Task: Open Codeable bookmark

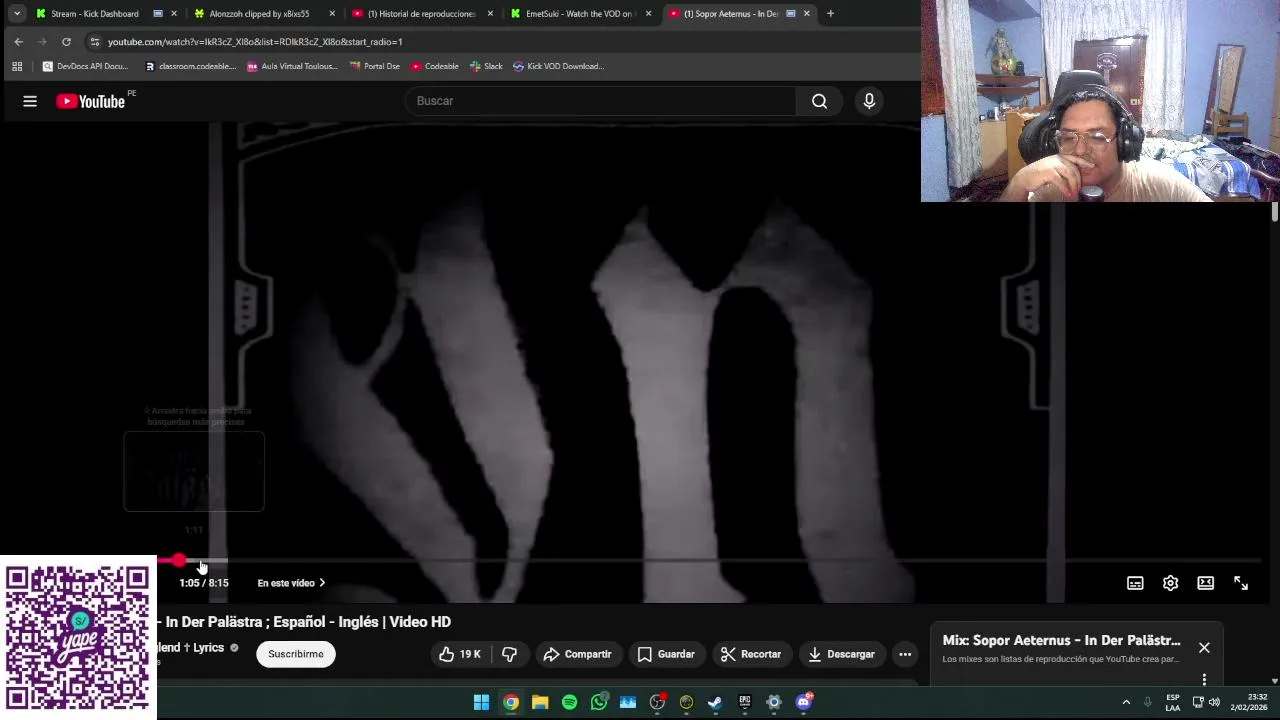Action: (435, 66)
